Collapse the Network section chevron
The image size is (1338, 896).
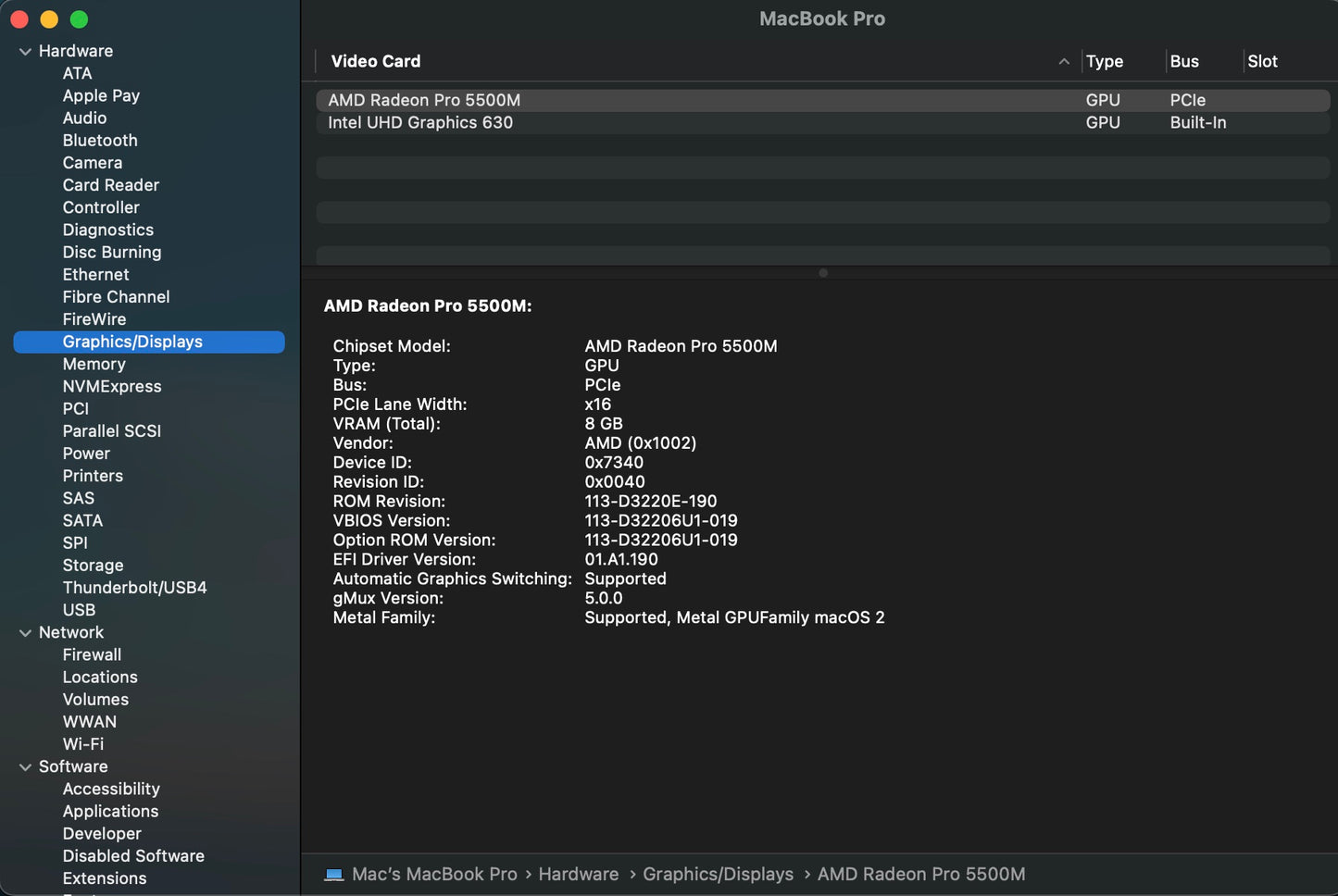[x=25, y=633]
